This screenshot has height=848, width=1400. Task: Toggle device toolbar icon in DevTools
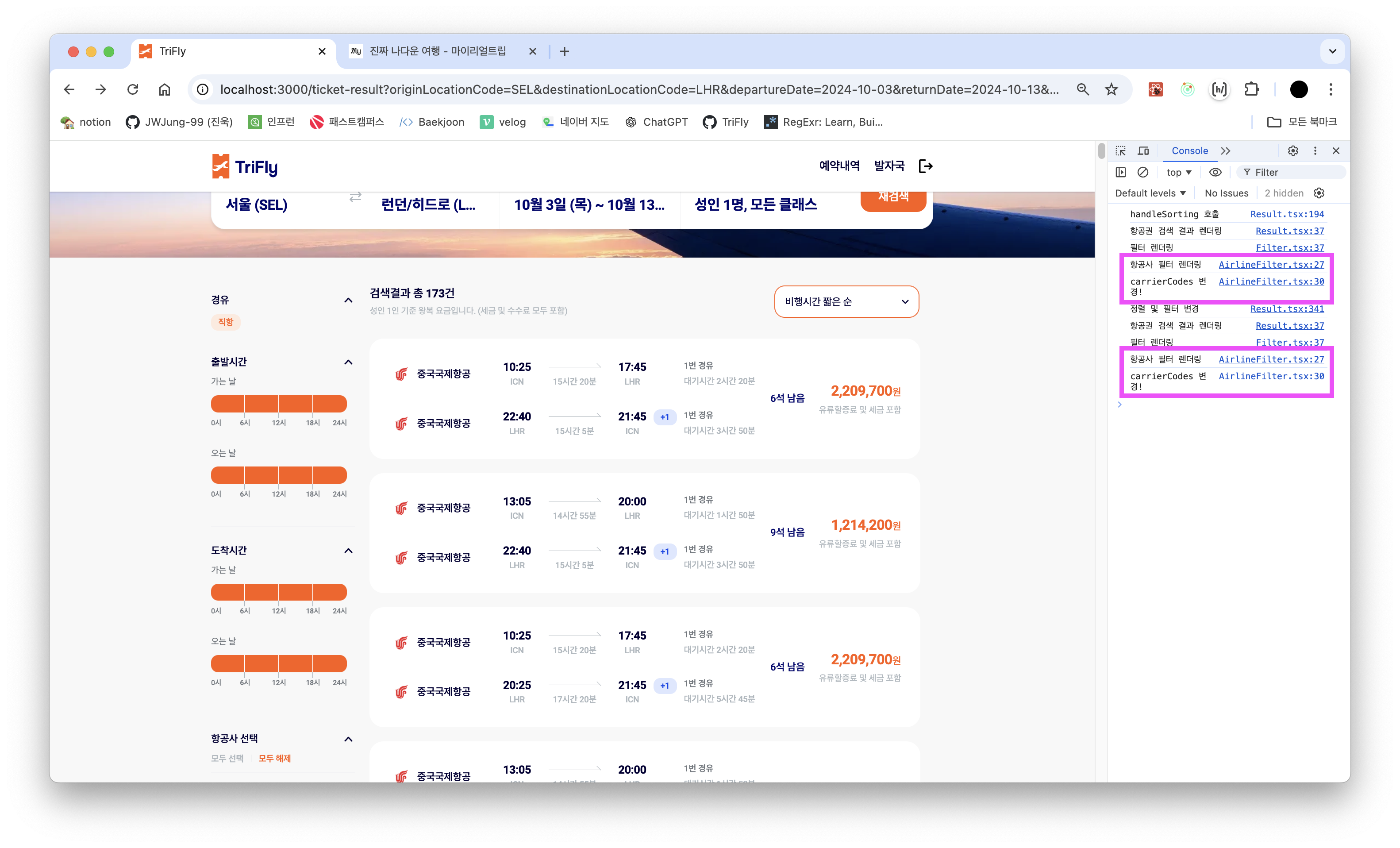(1143, 150)
